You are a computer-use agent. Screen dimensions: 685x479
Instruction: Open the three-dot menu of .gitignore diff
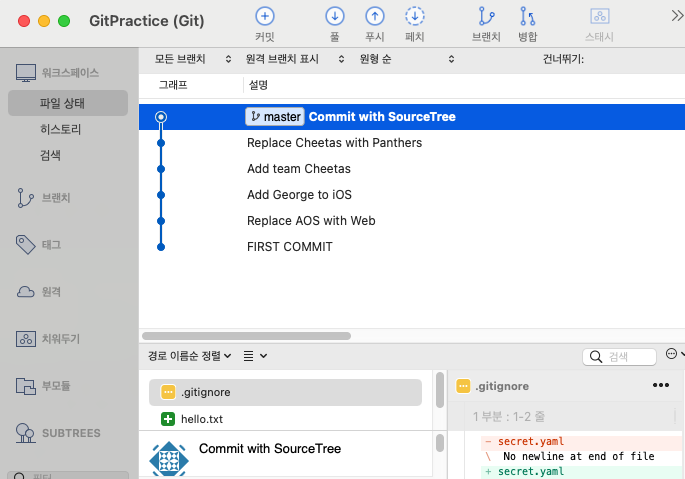tap(661, 385)
